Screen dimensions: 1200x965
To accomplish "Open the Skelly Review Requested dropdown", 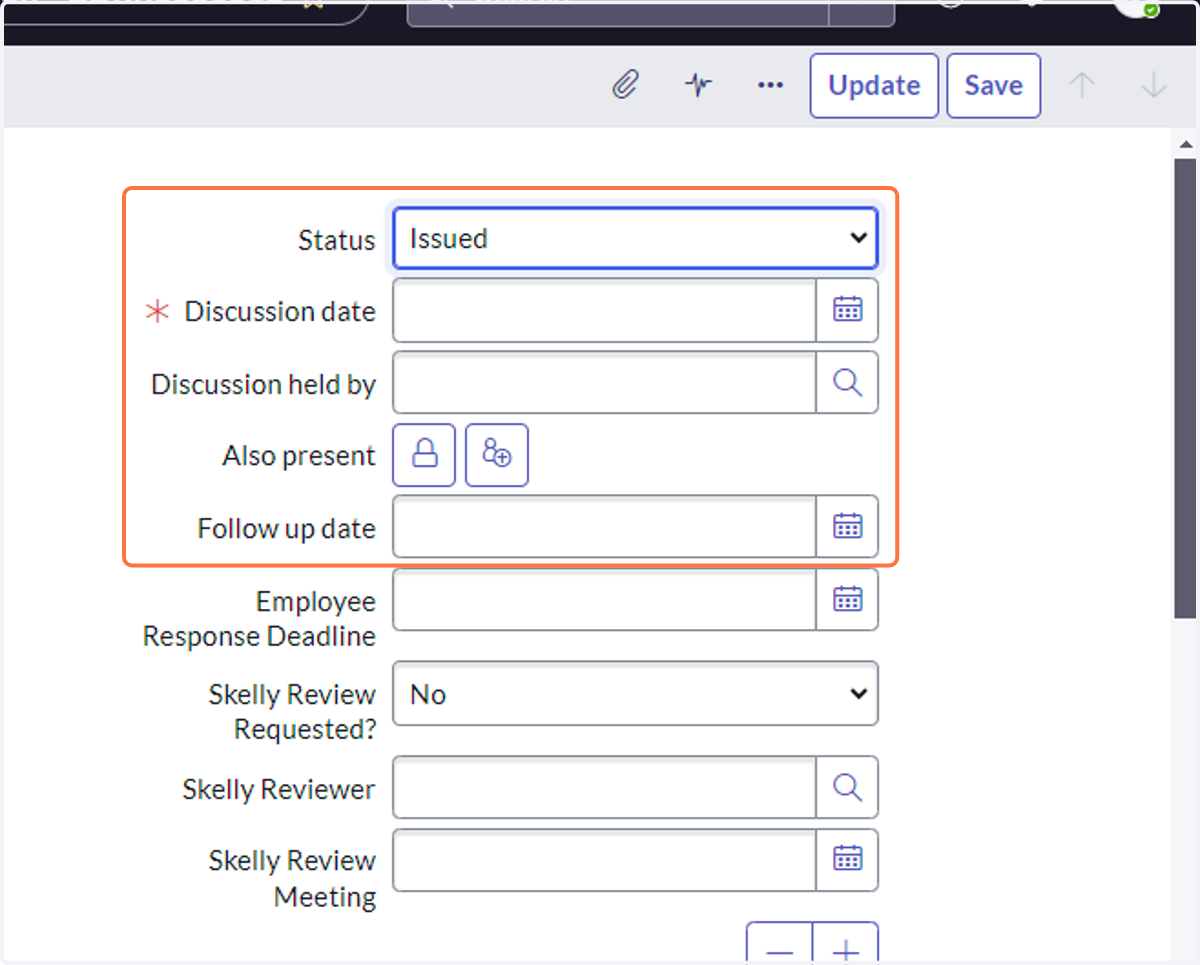I will 636,693.
